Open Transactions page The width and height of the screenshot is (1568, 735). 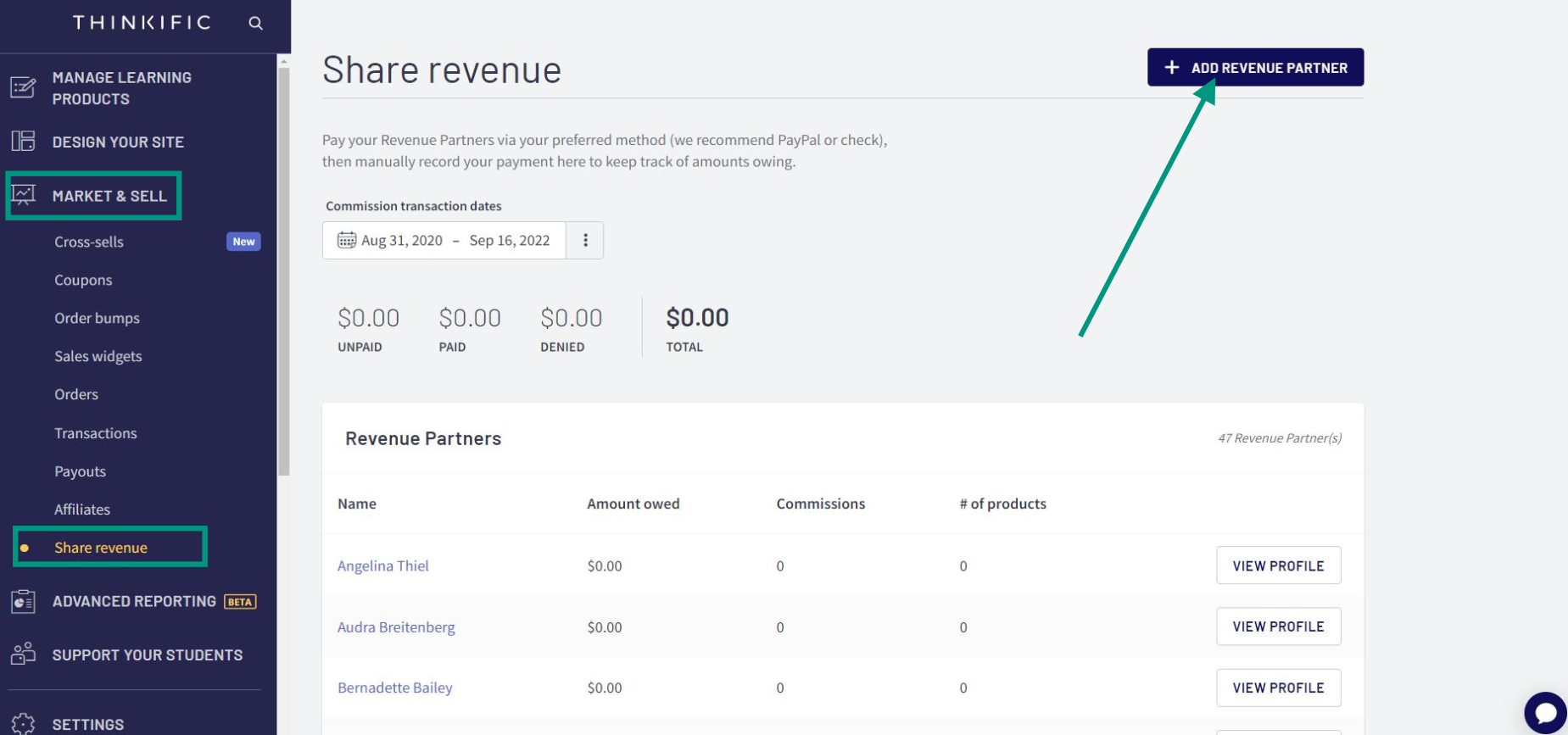click(96, 433)
